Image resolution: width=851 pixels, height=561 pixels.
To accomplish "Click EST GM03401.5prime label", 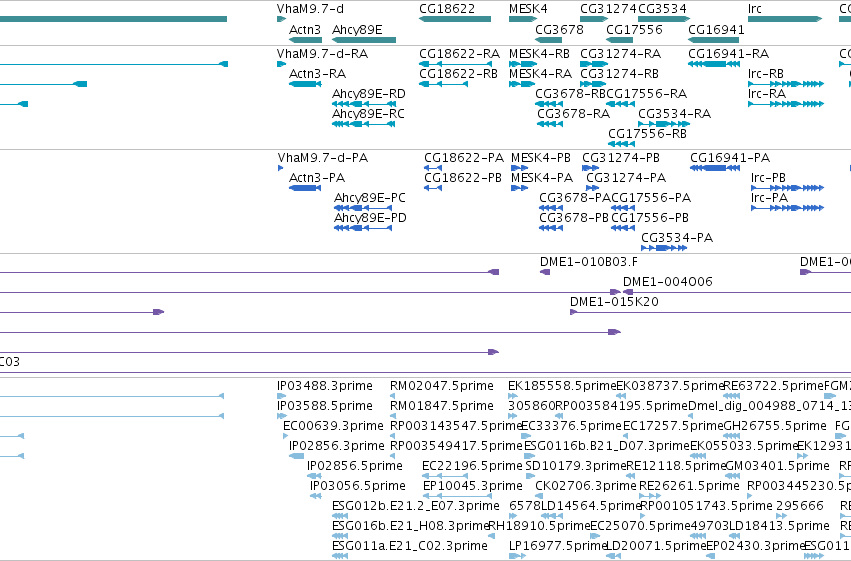I will [777, 466].
